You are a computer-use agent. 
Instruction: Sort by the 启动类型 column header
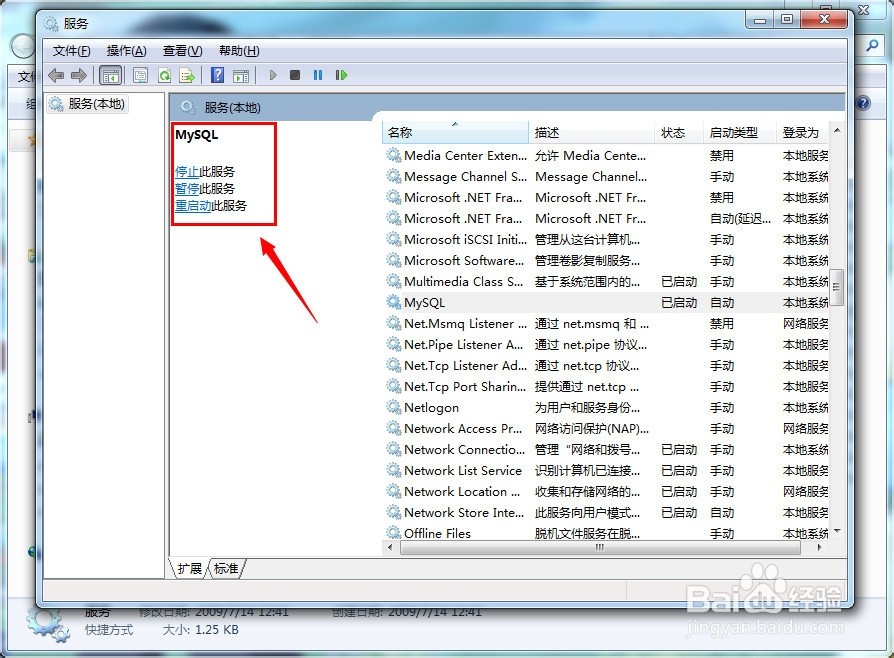(x=739, y=133)
